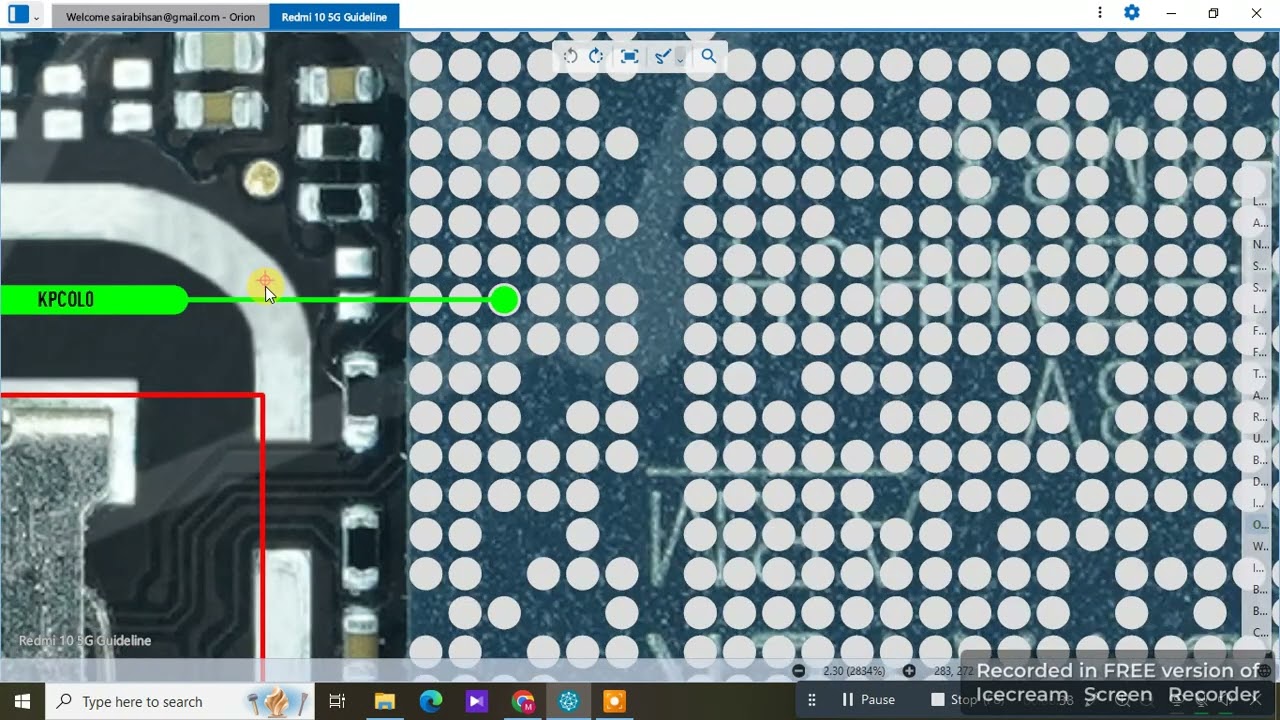Viewport: 1280px width, 720px height.
Task: Select the green KPCOL0 pad endpoint
Action: point(505,300)
